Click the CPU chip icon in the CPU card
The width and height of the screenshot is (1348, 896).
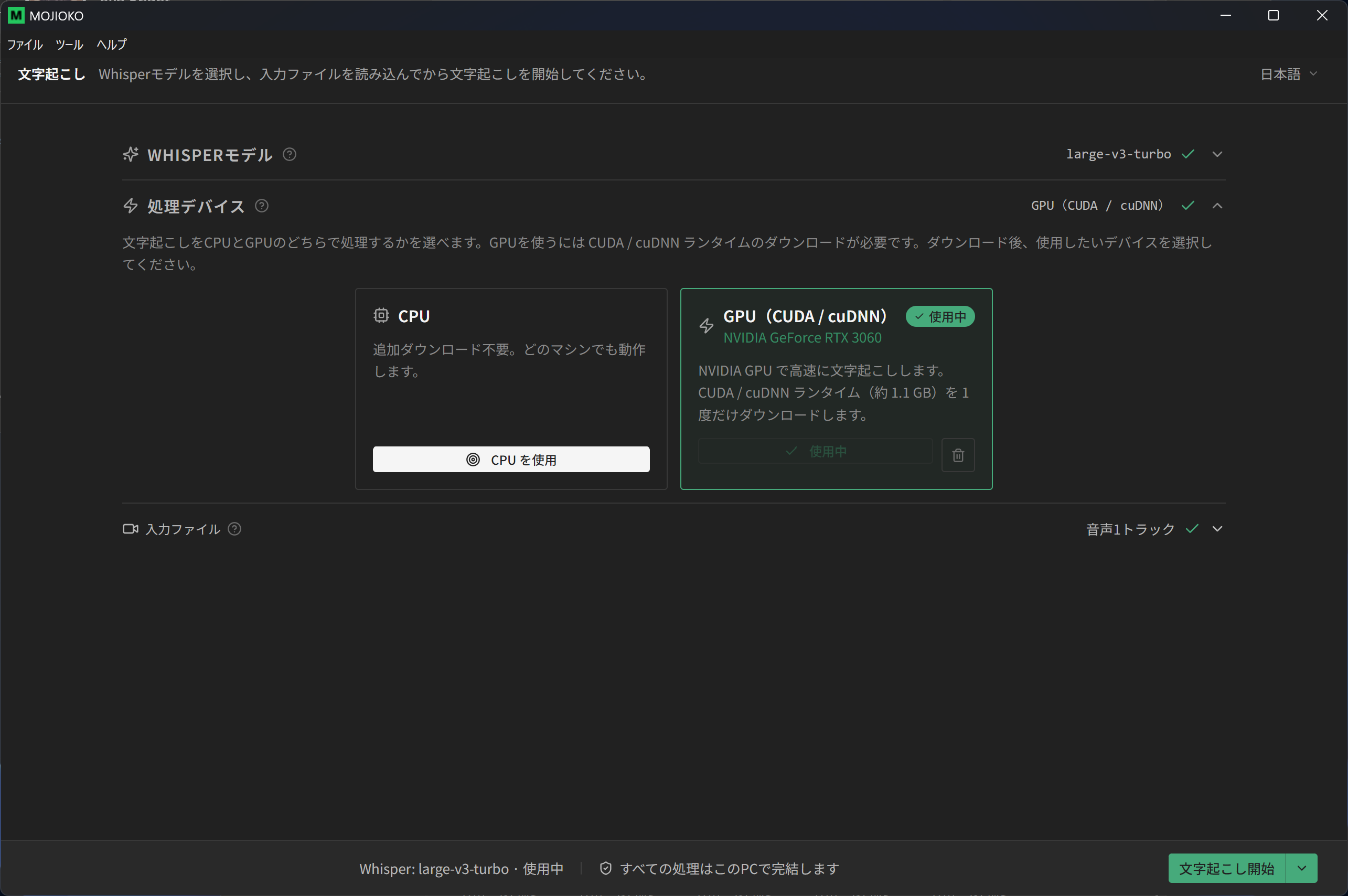381,315
